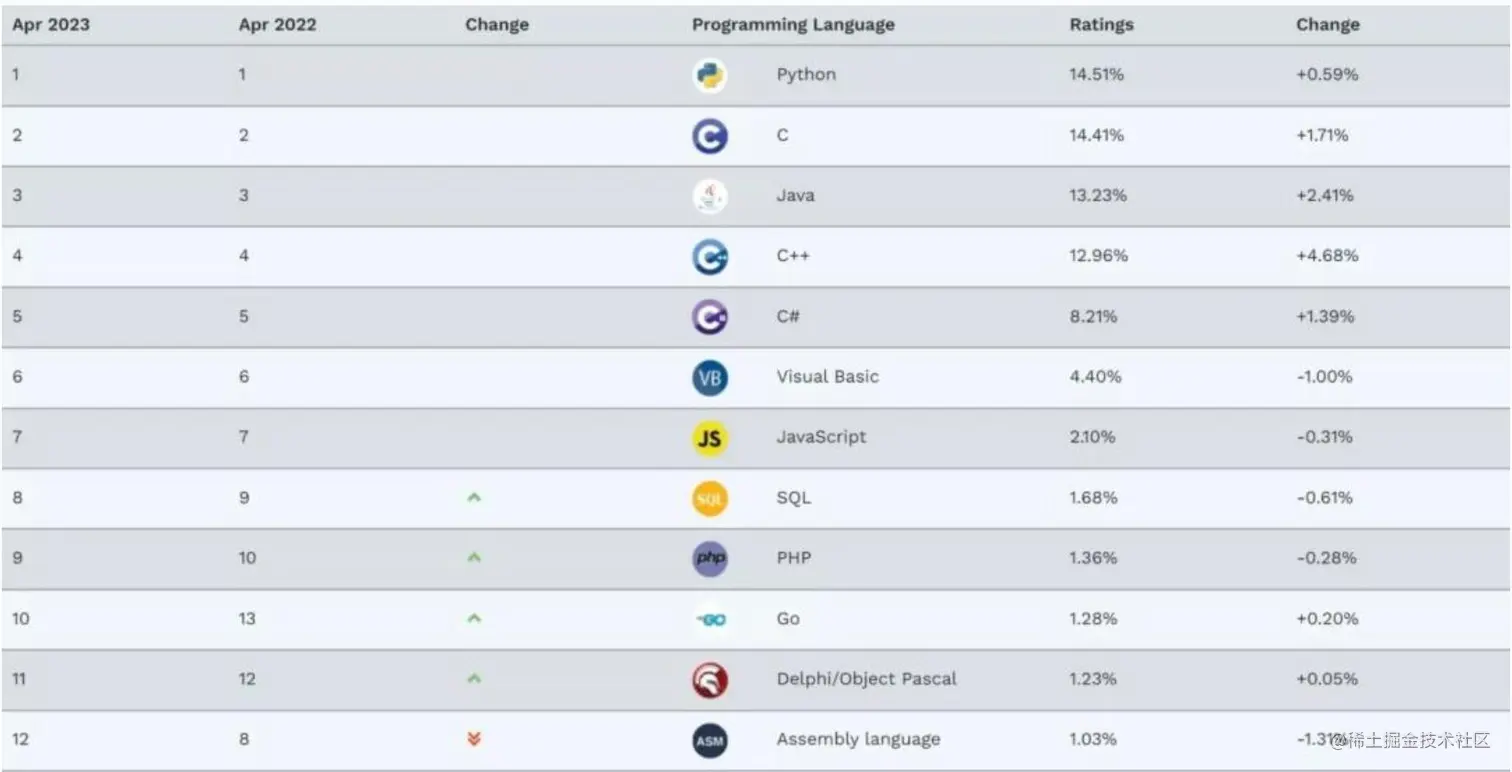Click the C language logo icon
This screenshot has height=772, width=1512.
(710, 136)
